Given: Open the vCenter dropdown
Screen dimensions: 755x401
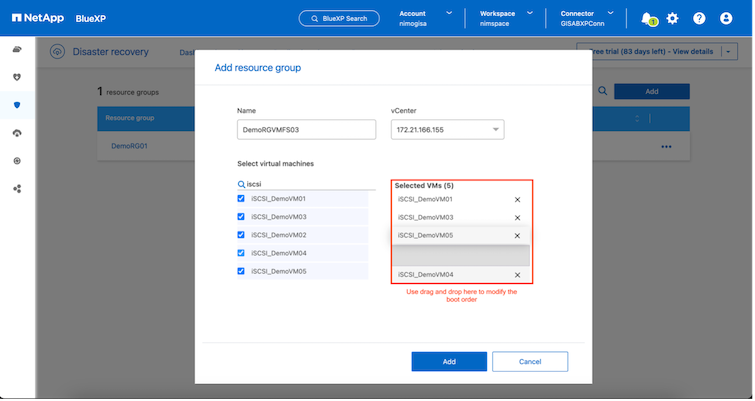Looking at the screenshot, I should (x=446, y=130).
